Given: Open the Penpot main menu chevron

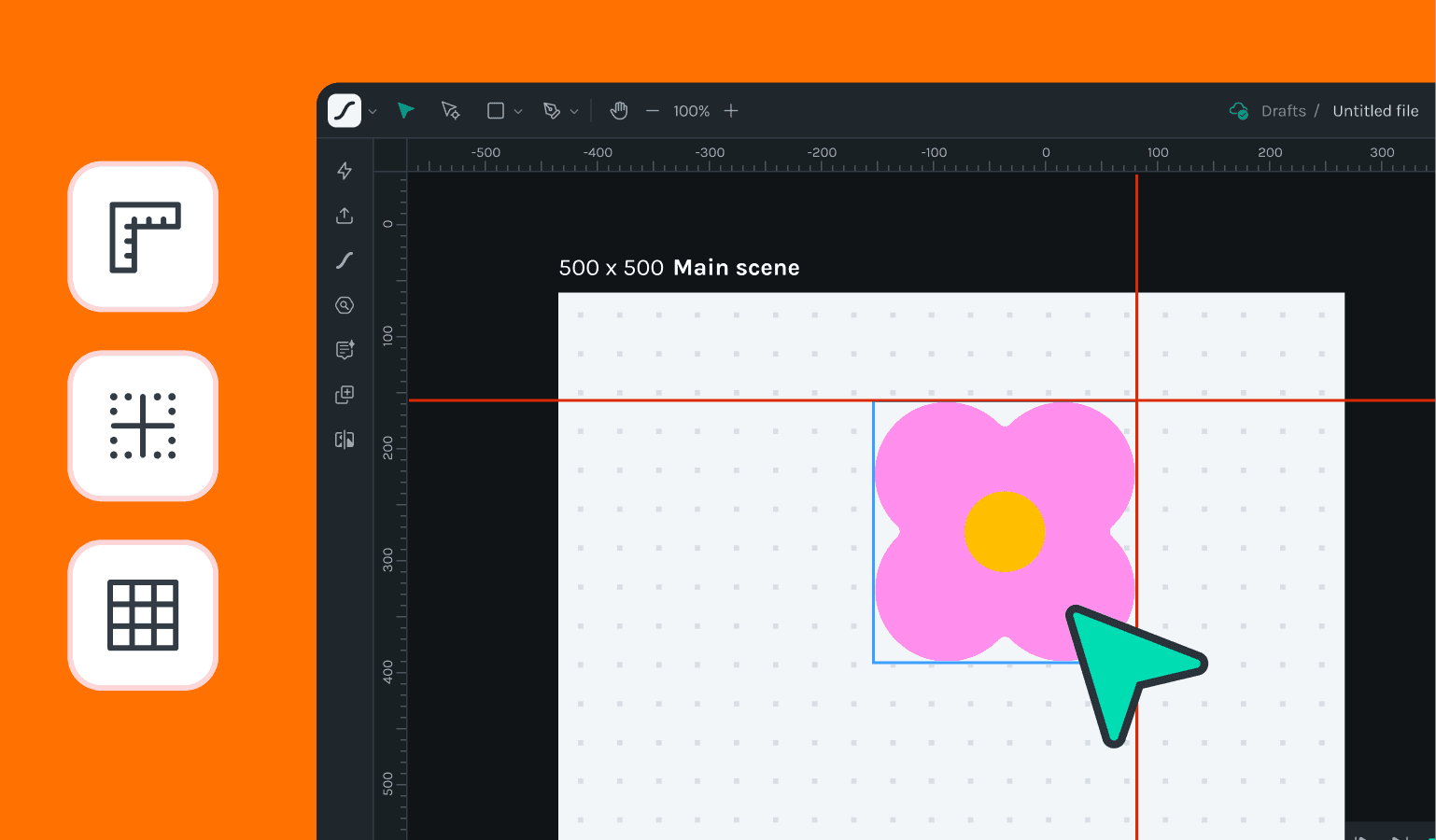Looking at the screenshot, I should pos(373,110).
